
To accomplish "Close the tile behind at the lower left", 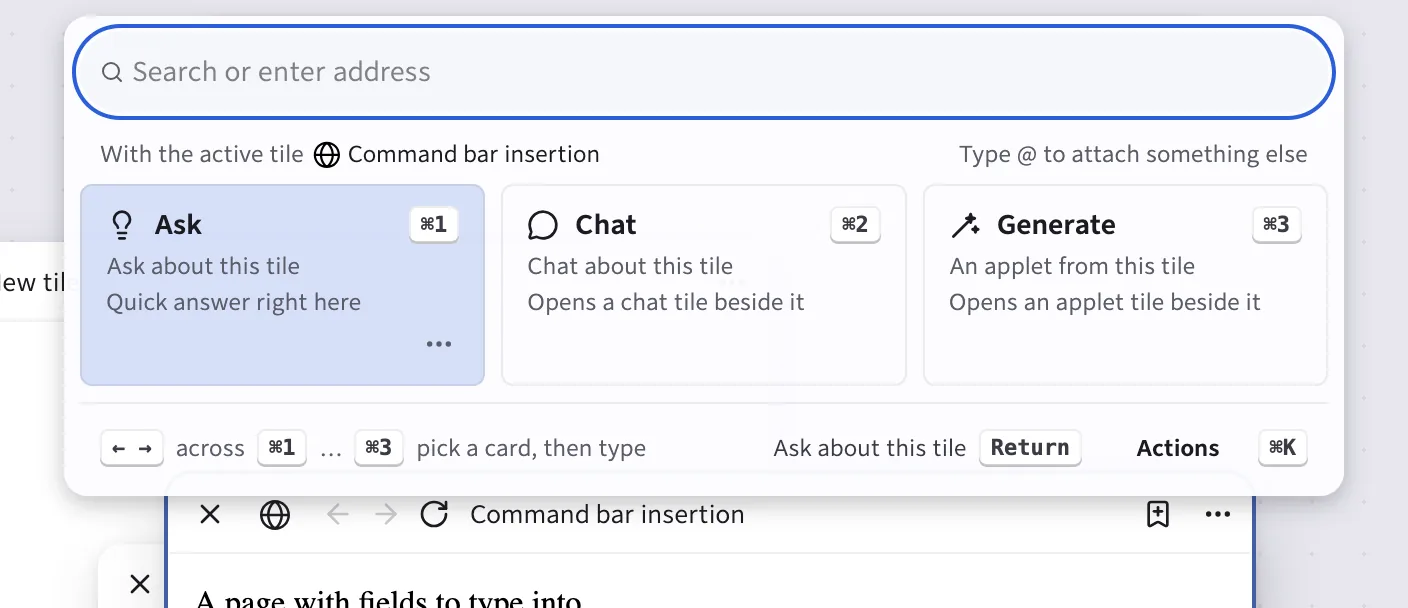I will click(x=140, y=584).
